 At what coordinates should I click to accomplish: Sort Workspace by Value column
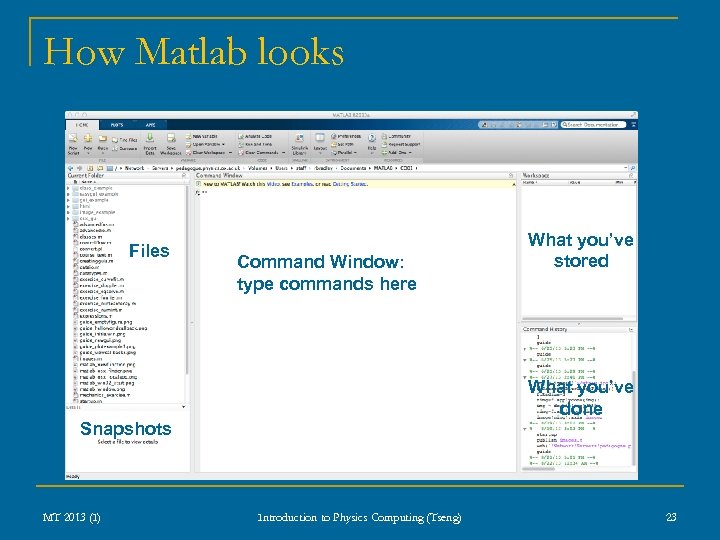574,182
